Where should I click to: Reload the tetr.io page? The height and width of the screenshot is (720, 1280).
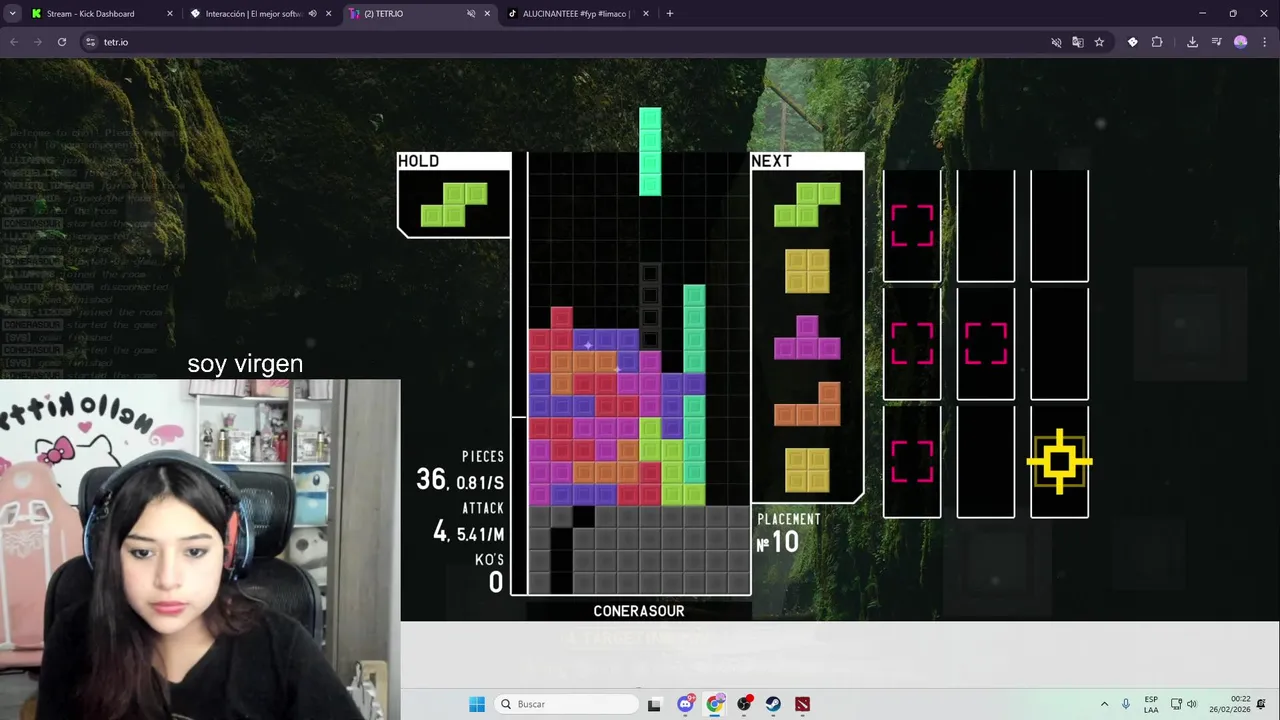[x=62, y=42]
